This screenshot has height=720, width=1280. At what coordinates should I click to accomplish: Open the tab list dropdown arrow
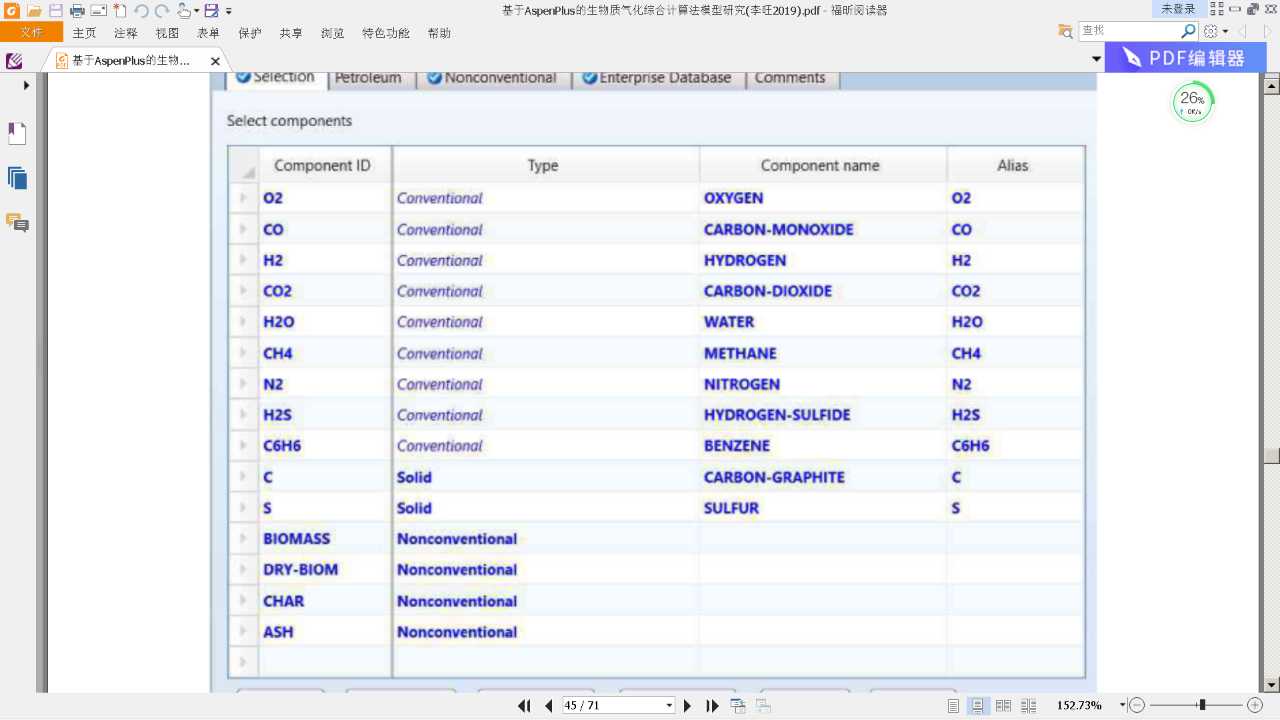tap(1096, 59)
